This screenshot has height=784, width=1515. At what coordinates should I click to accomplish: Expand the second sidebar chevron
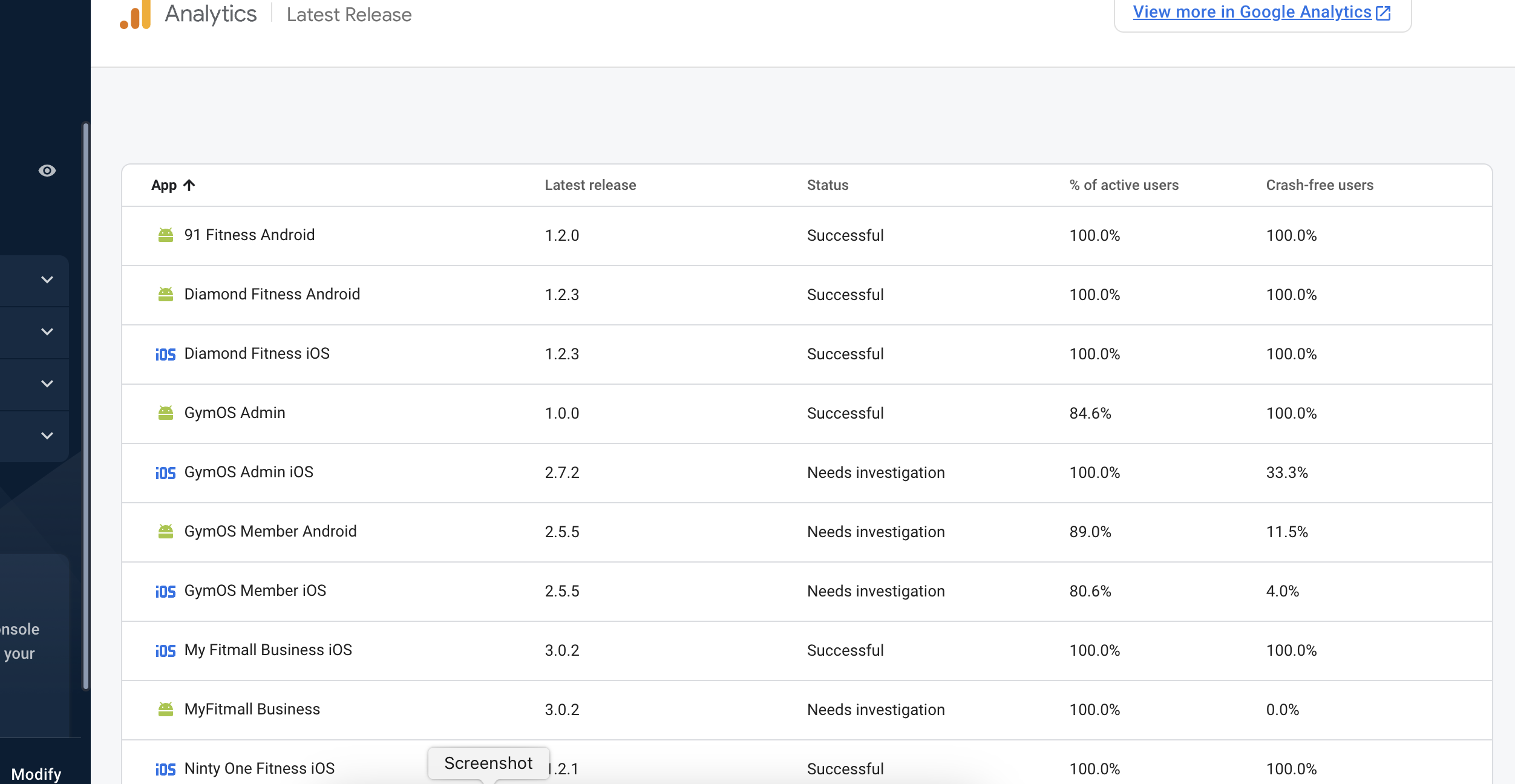45,332
